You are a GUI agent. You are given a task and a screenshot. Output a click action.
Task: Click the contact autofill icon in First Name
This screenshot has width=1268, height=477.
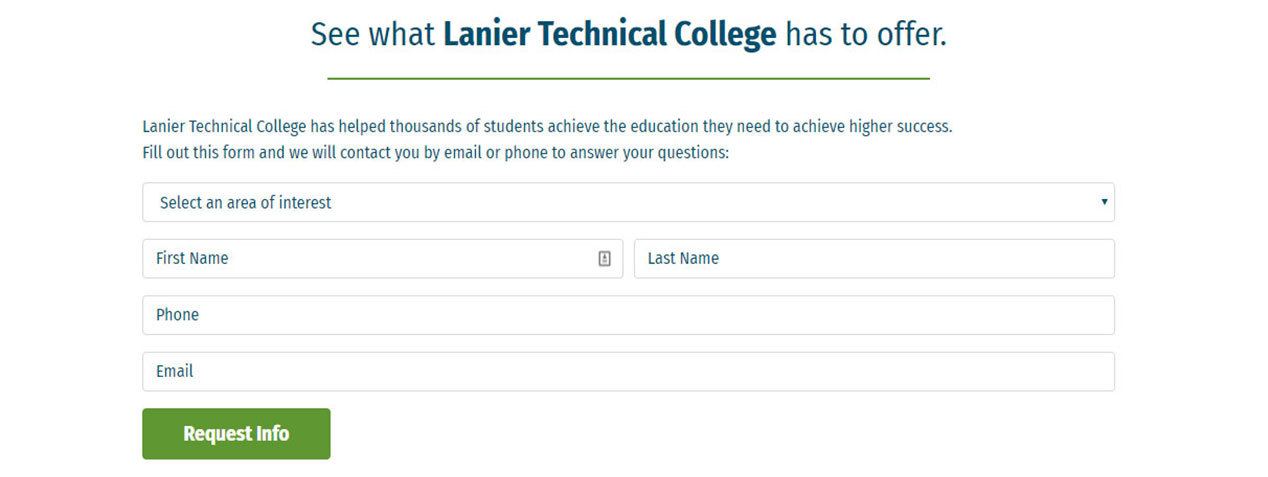click(604, 259)
